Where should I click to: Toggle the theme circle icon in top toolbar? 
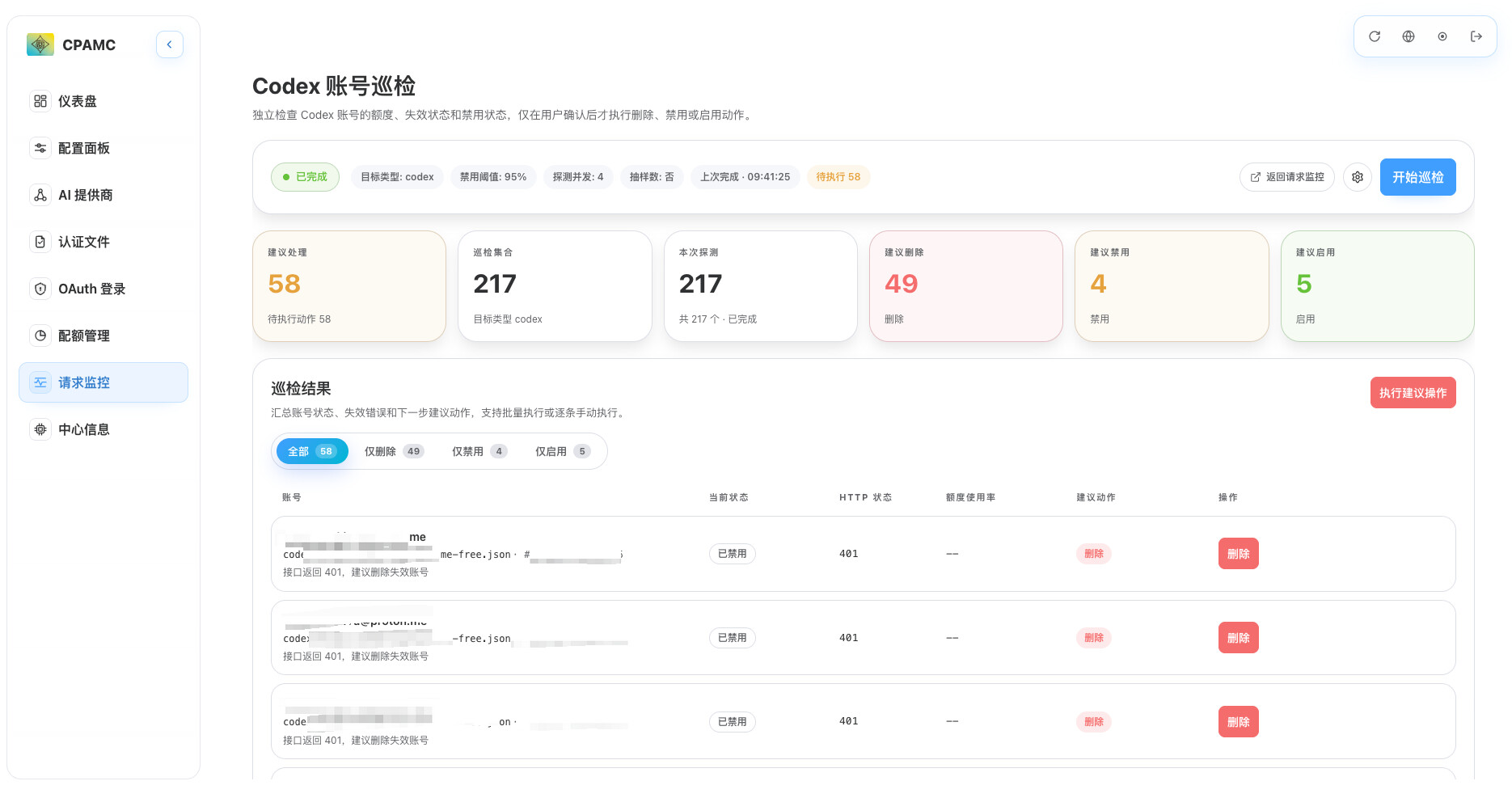point(1442,36)
